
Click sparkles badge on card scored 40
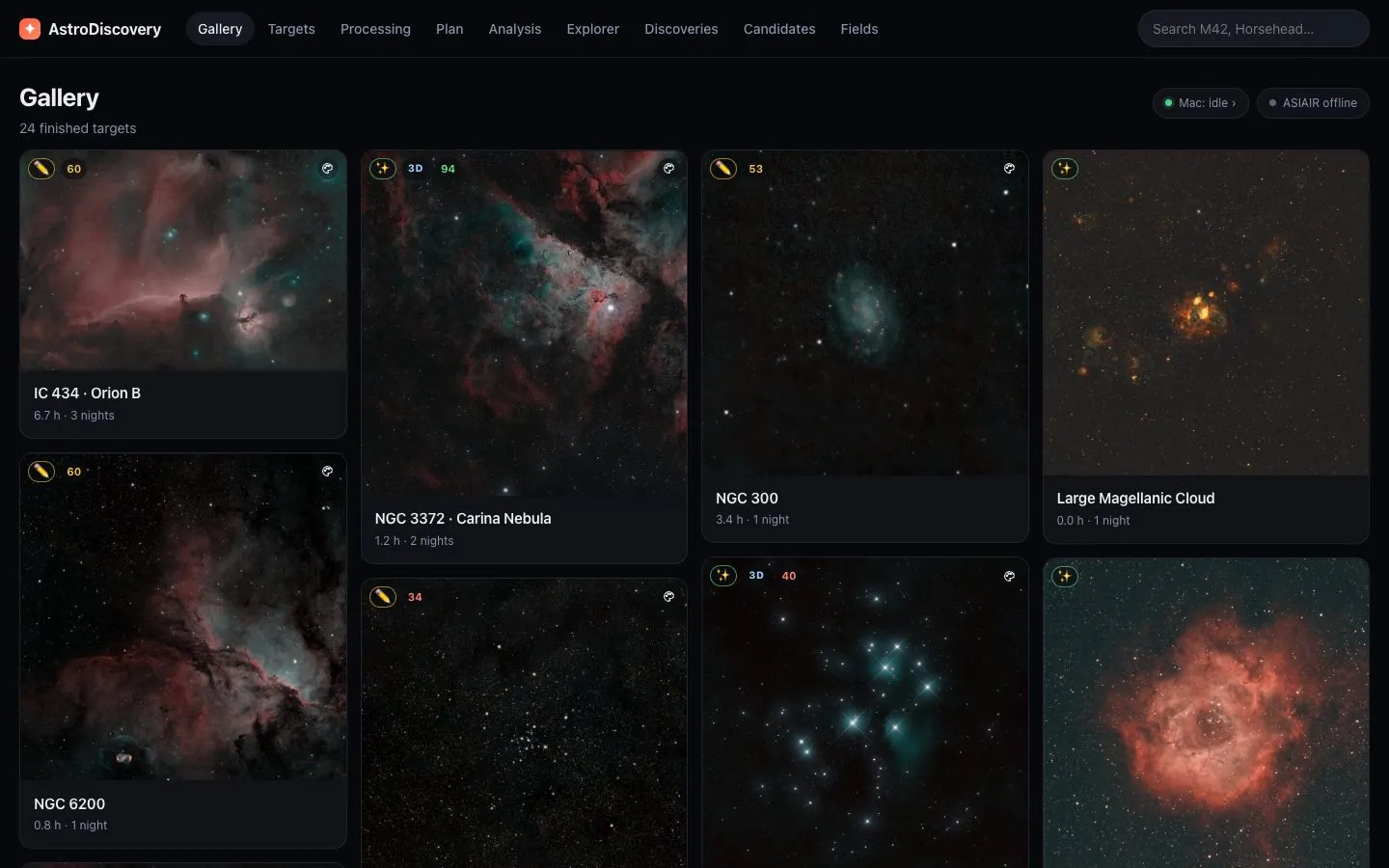point(723,576)
